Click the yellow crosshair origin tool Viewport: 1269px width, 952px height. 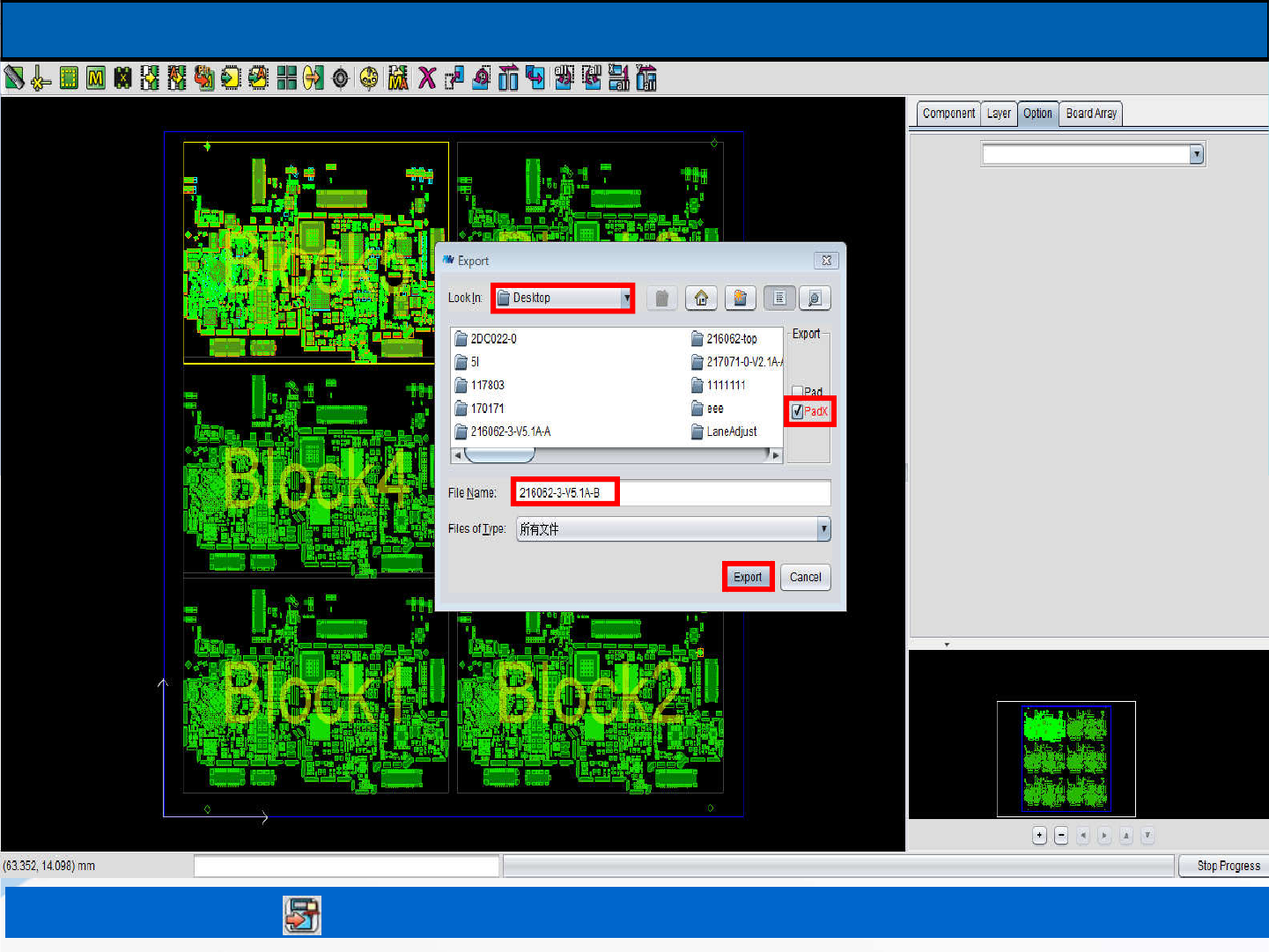(x=41, y=78)
